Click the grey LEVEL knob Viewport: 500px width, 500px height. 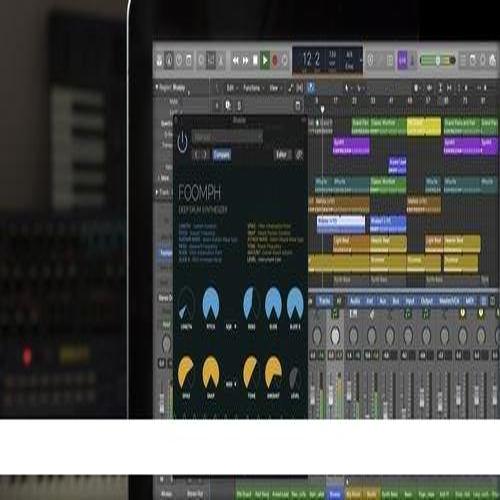click(x=295, y=378)
